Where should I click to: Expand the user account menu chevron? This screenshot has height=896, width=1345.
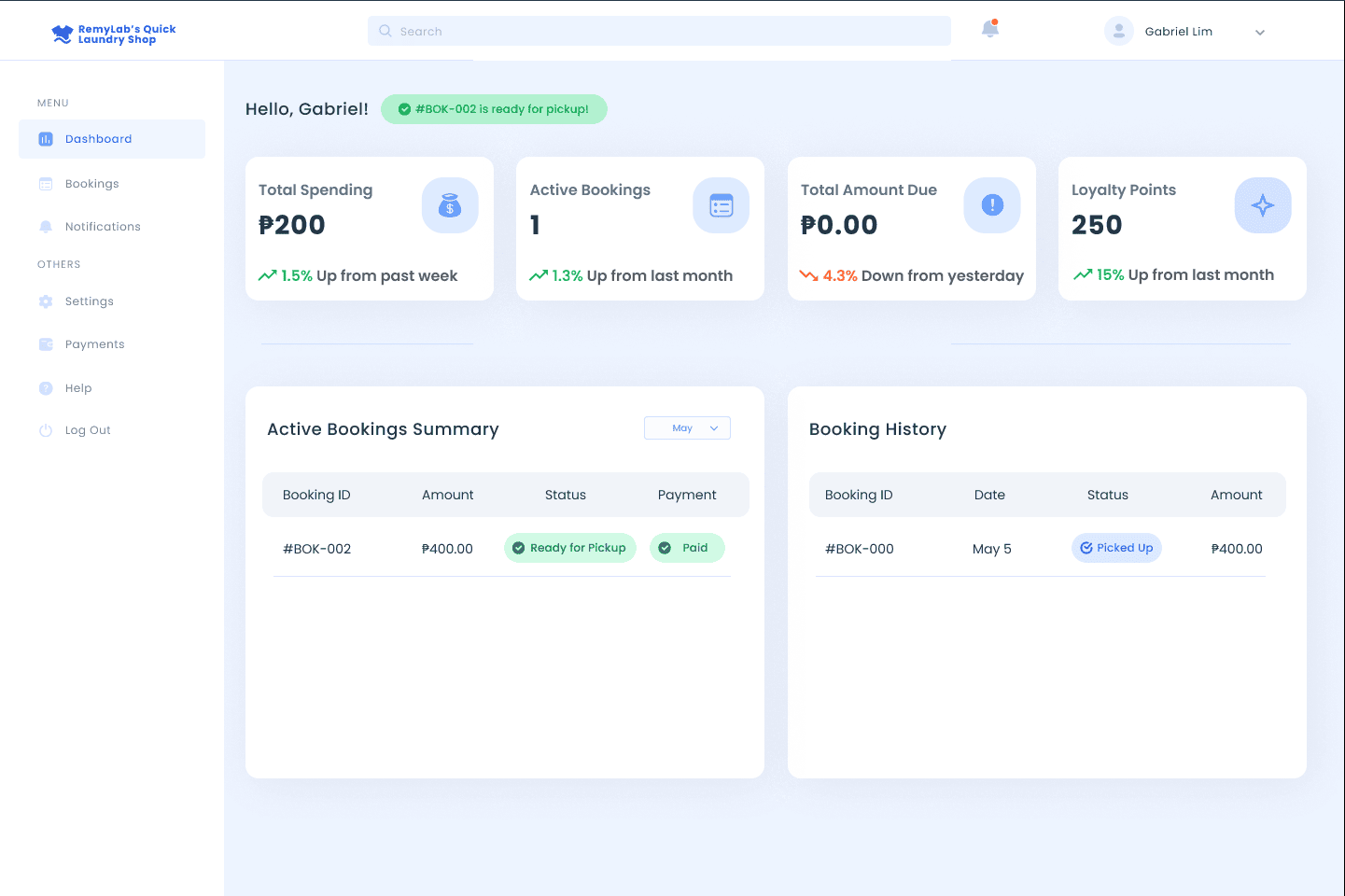point(1260,32)
